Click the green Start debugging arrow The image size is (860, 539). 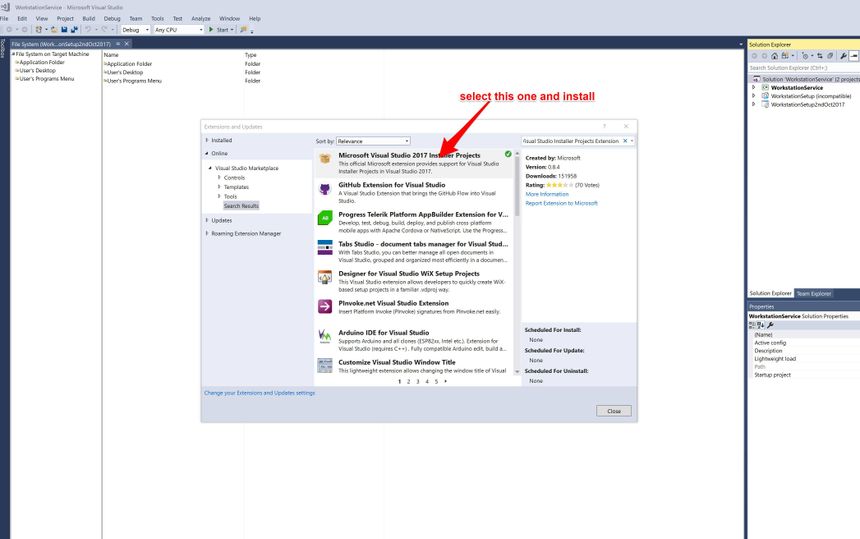tap(211, 30)
